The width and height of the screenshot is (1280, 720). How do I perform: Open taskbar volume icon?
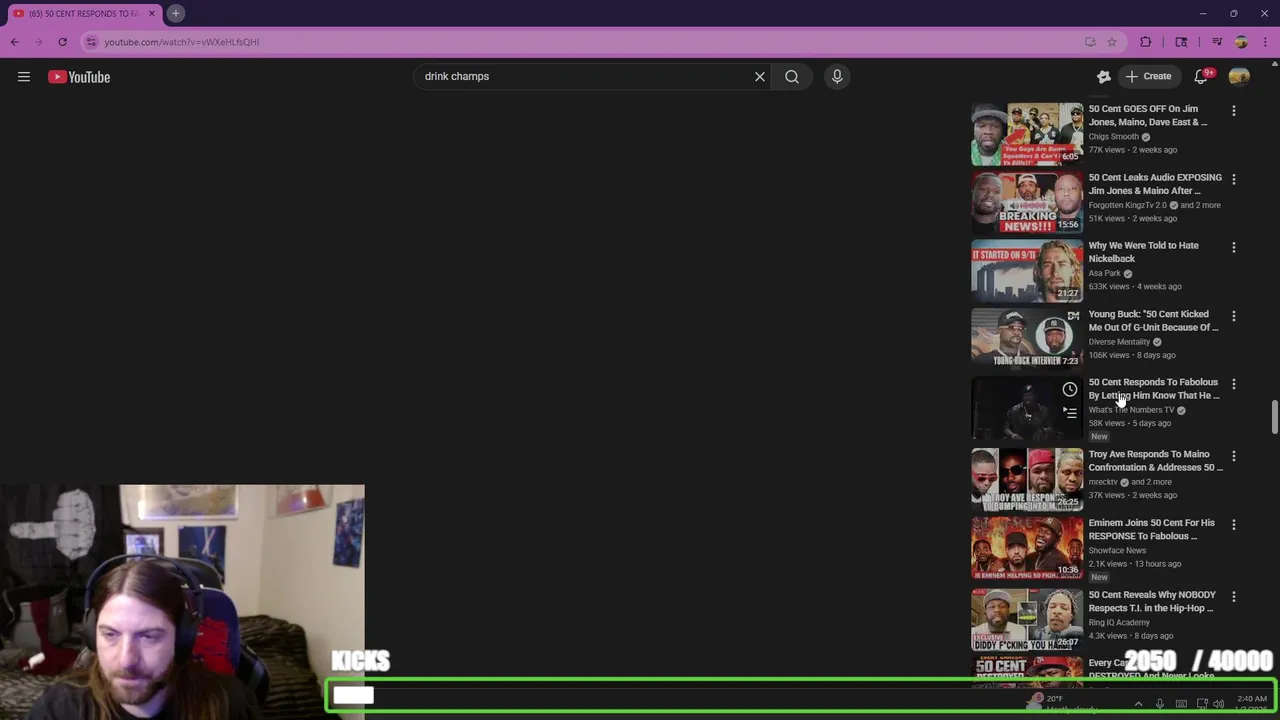tap(1218, 704)
